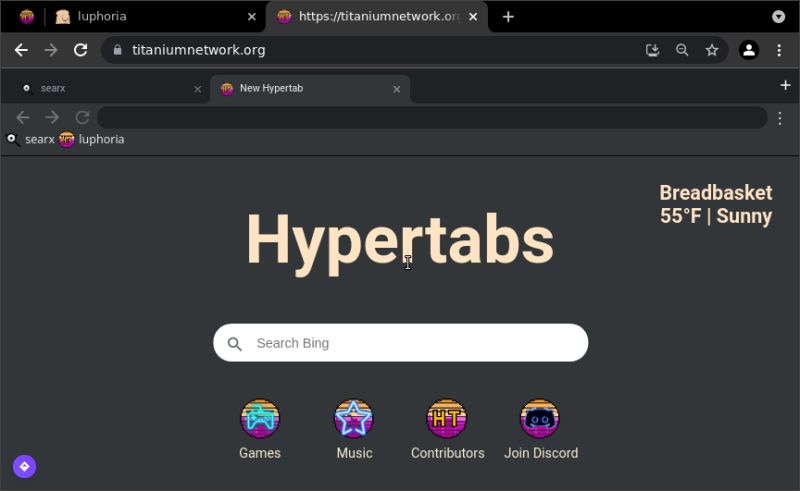Close the New Hypertab tab
Screen dimensions: 800x491
coord(396,89)
